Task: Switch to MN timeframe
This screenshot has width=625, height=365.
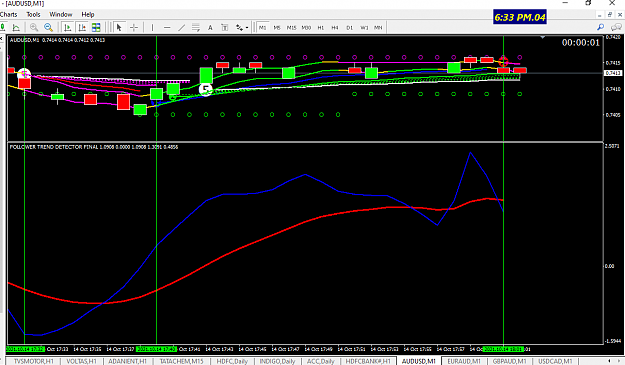Action: (378, 27)
